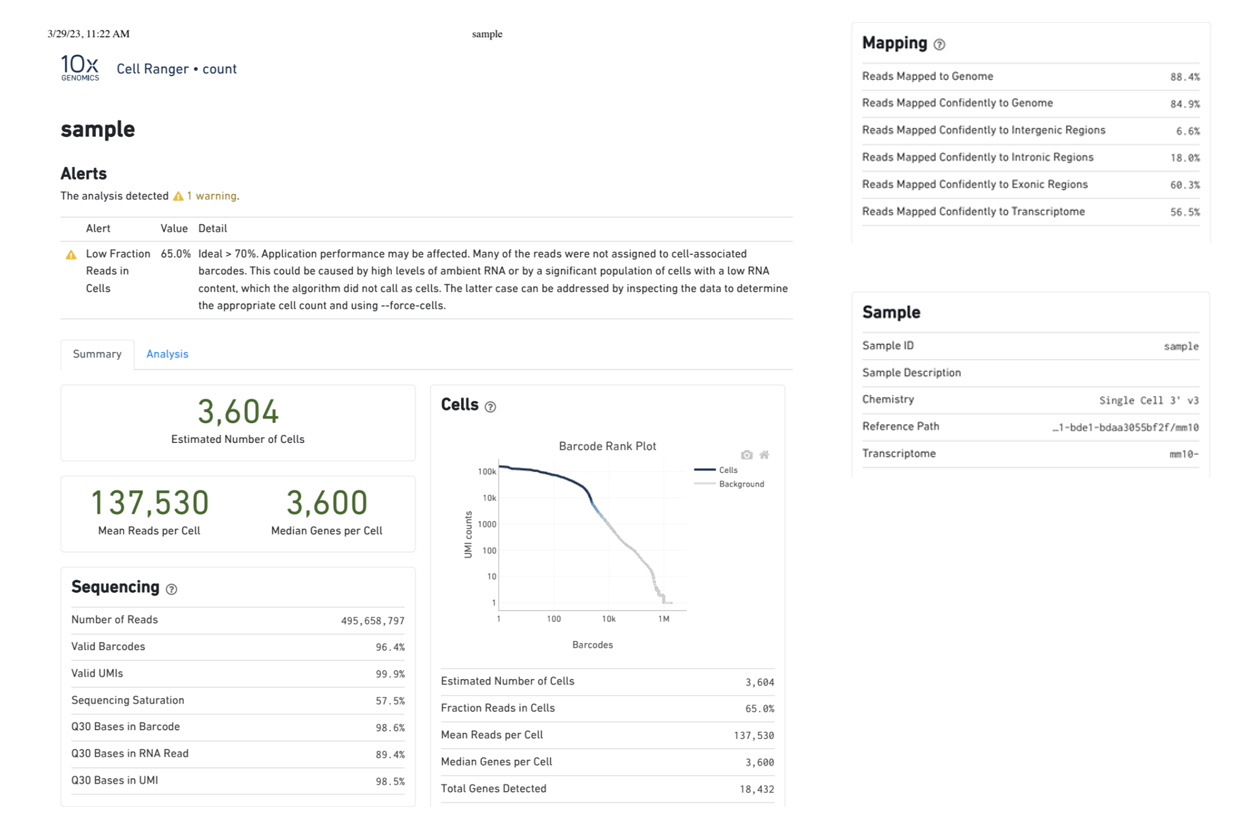Open help icon next to Cells heading
Viewport: 1248px width, 829px height.
[x=490, y=407]
